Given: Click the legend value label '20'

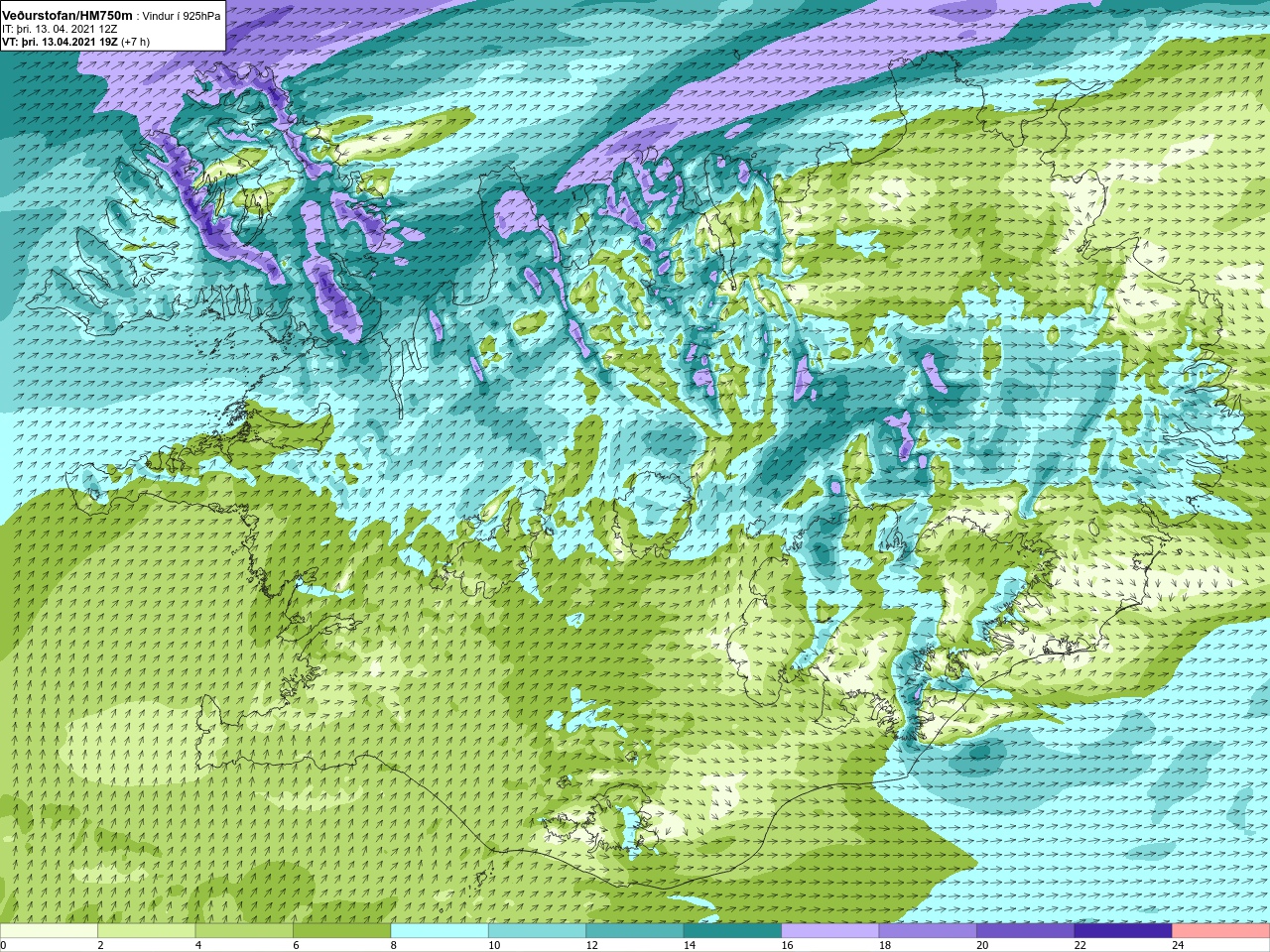Looking at the screenshot, I should click(982, 945).
